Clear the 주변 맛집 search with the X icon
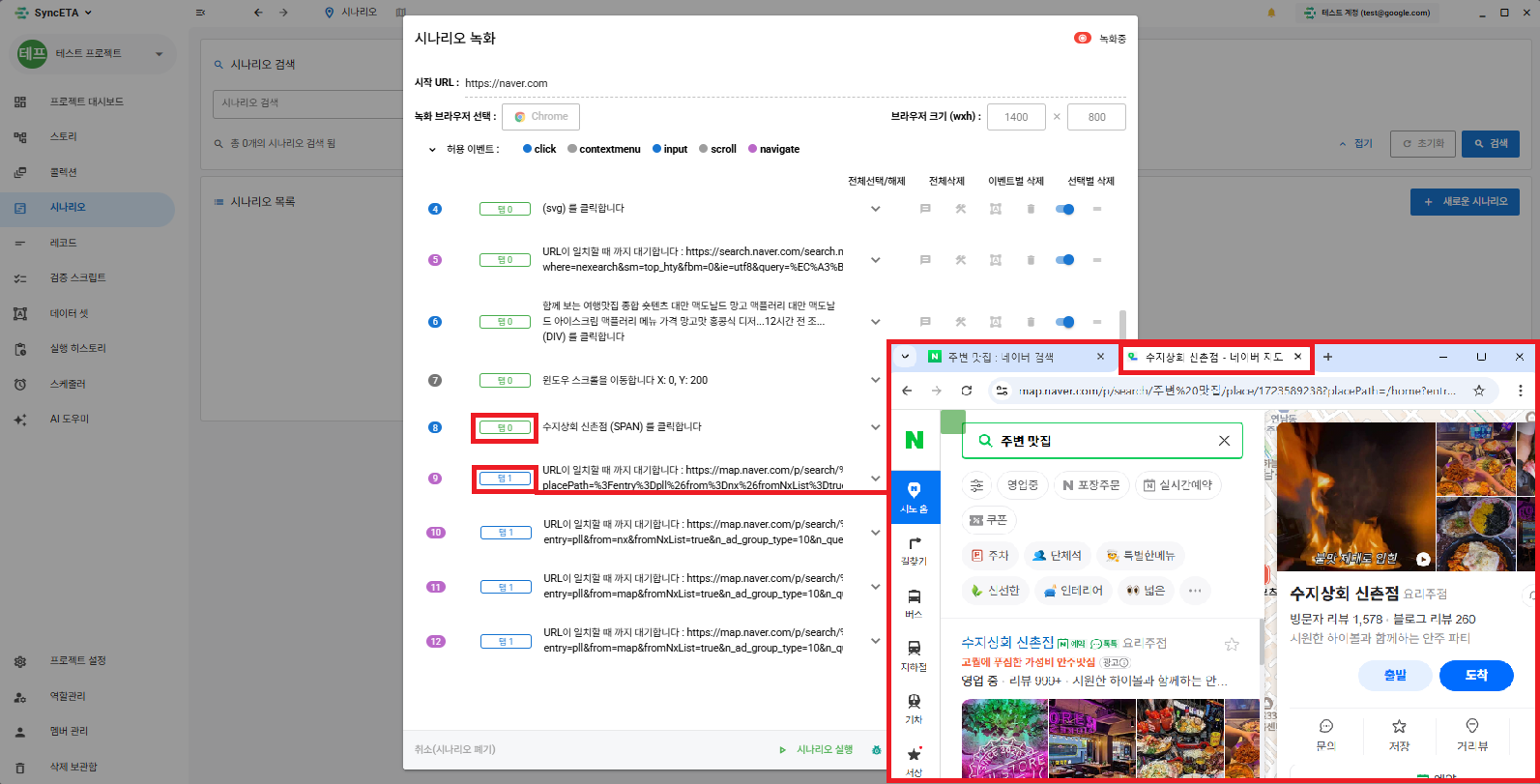The image size is (1540, 784). click(1224, 441)
